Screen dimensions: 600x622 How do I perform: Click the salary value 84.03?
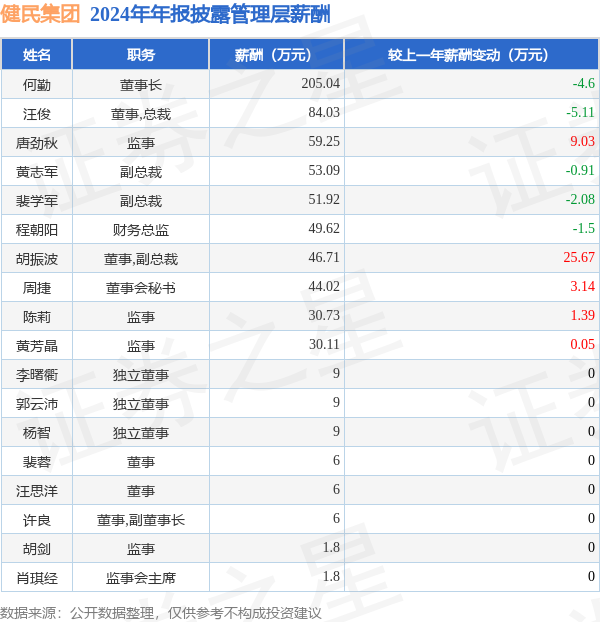(x=324, y=112)
